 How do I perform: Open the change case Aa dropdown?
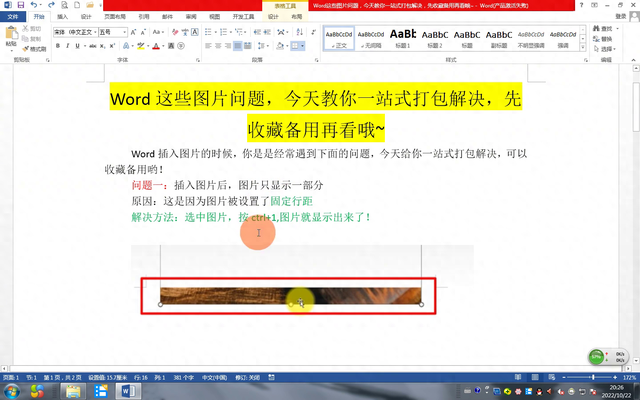[158, 32]
